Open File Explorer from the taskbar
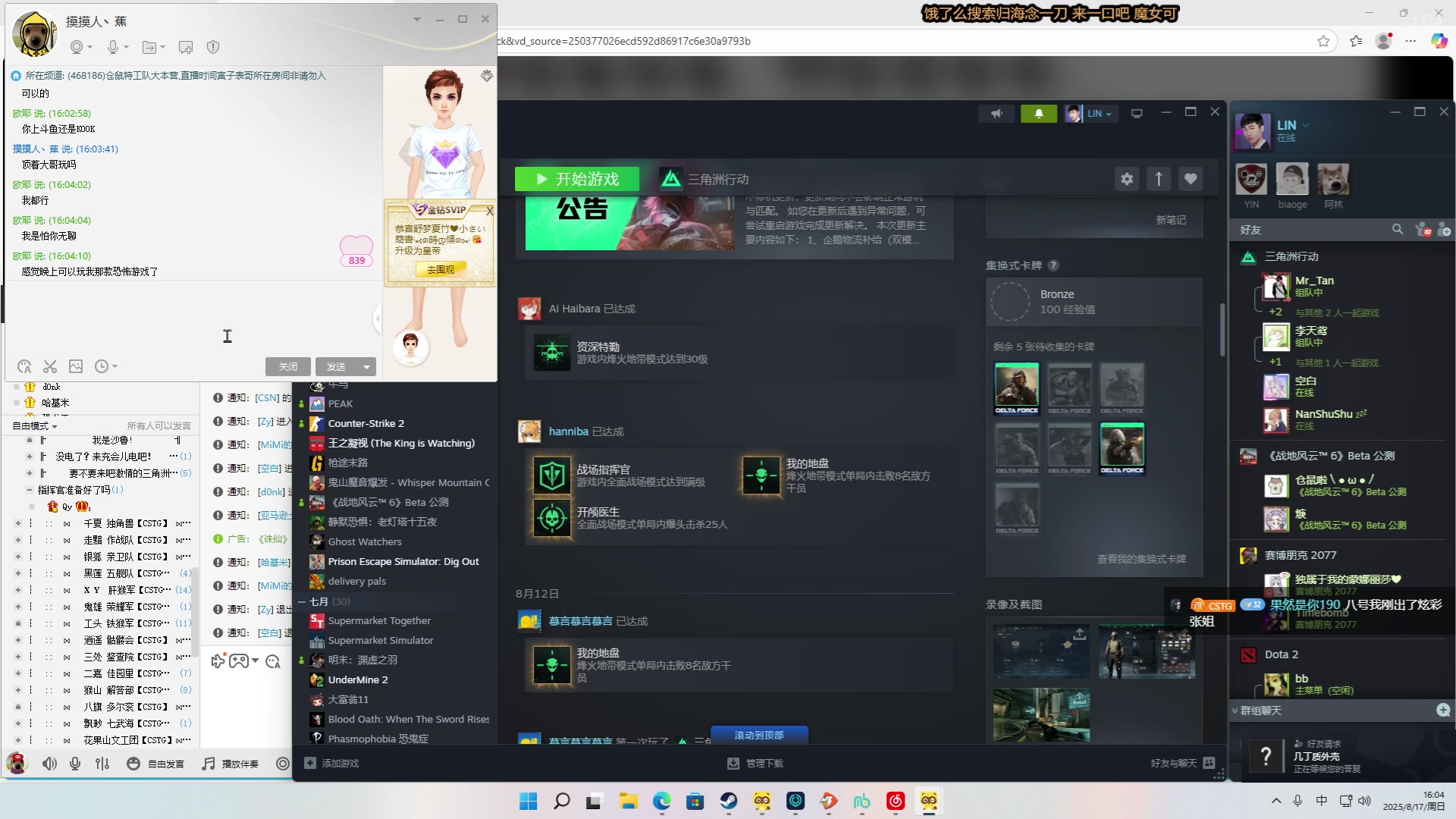Image resolution: width=1456 pixels, height=819 pixels. coord(629,802)
